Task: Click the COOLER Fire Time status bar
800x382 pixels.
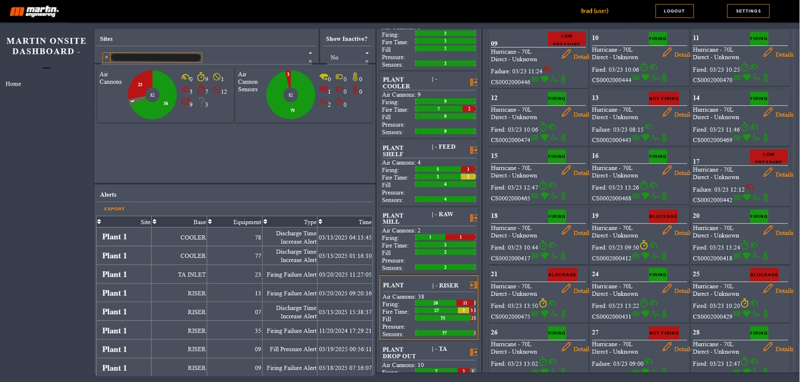Action: point(445,109)
